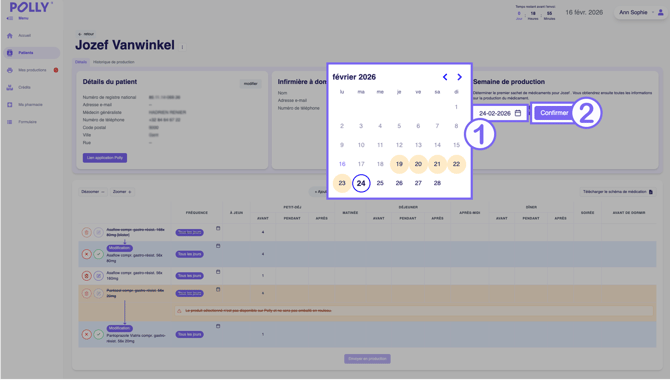Choose 28 février in the calendar

pyautogui.click(x=437, y=183)
